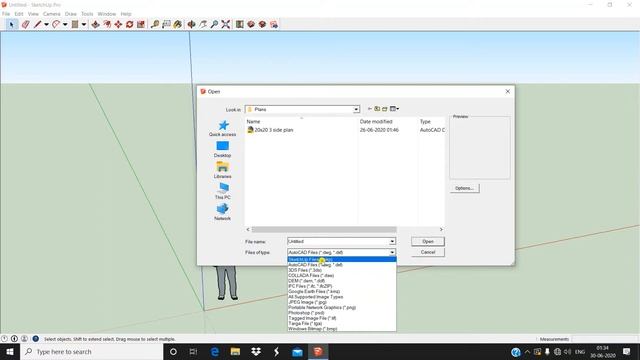Click the file list horizontal scrollbar

click(x=324, y=229)
